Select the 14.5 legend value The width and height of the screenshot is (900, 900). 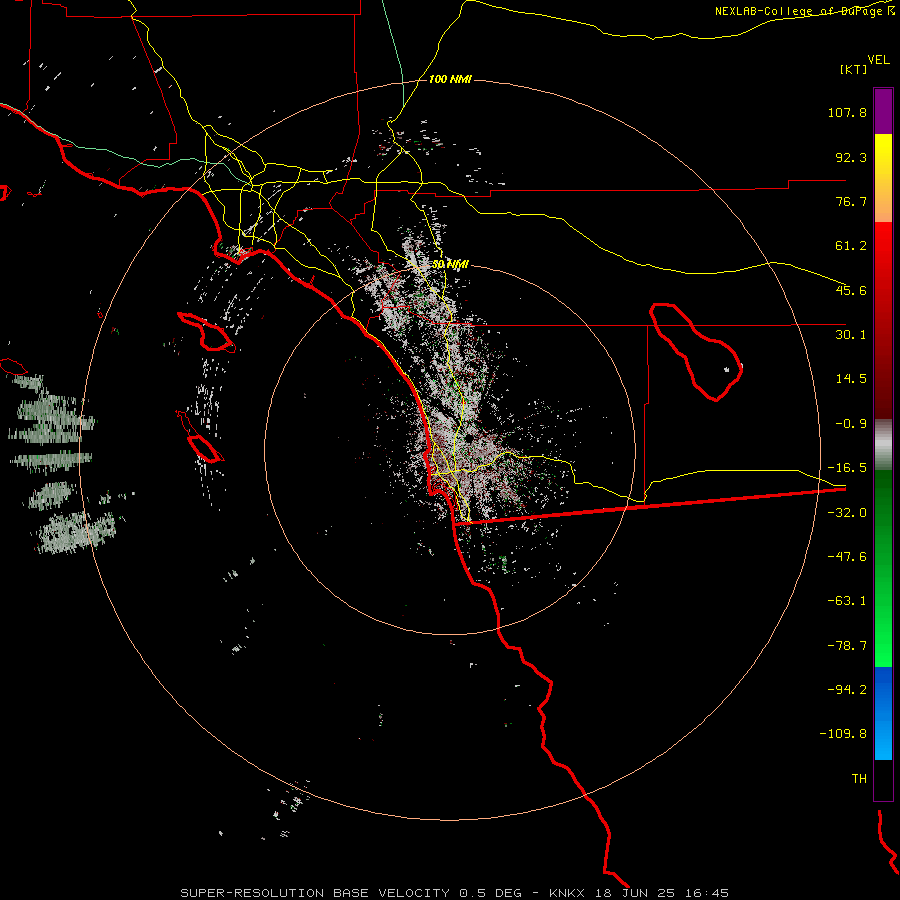pos(851,379)
